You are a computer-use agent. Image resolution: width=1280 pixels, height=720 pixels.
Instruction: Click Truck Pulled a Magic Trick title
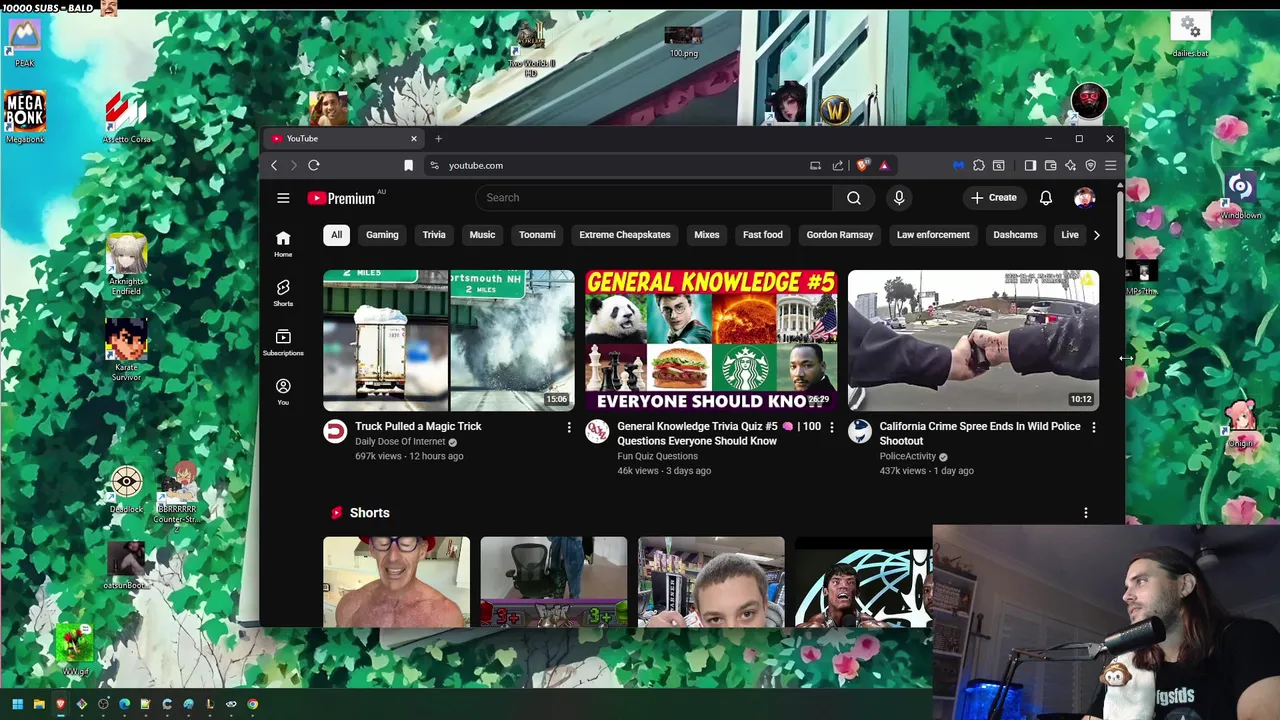click(x=418, y=426)
